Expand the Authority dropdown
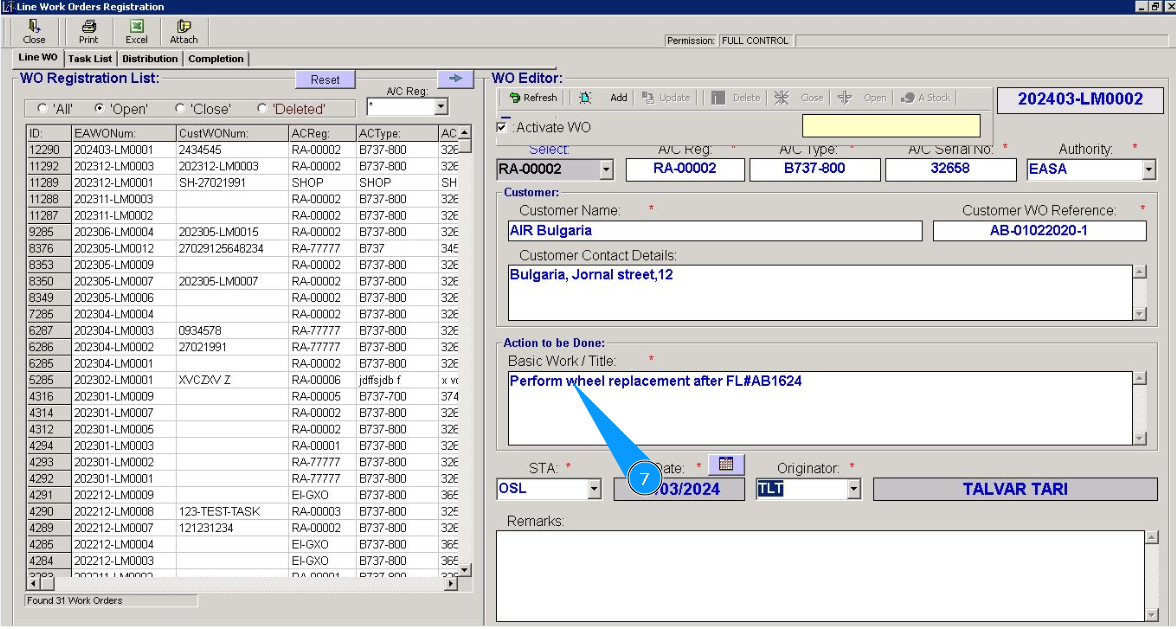The height and width of the screenshot is (629, 1176). pos(1148,170)
